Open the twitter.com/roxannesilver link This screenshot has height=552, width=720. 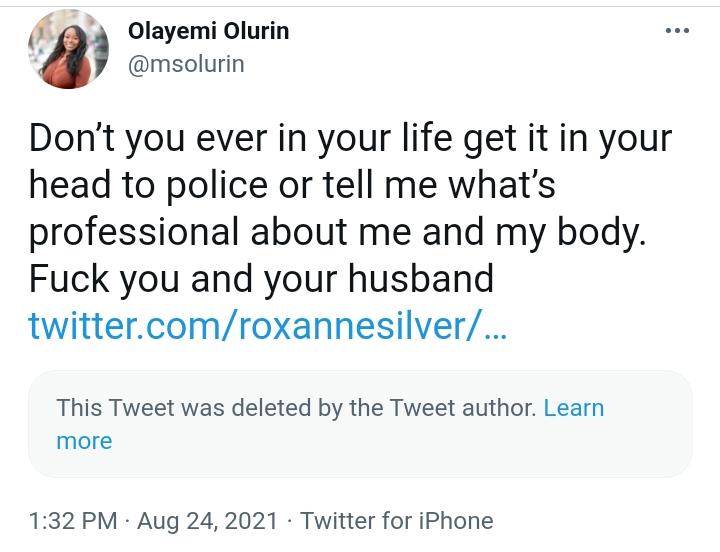[x=268, y=325]
